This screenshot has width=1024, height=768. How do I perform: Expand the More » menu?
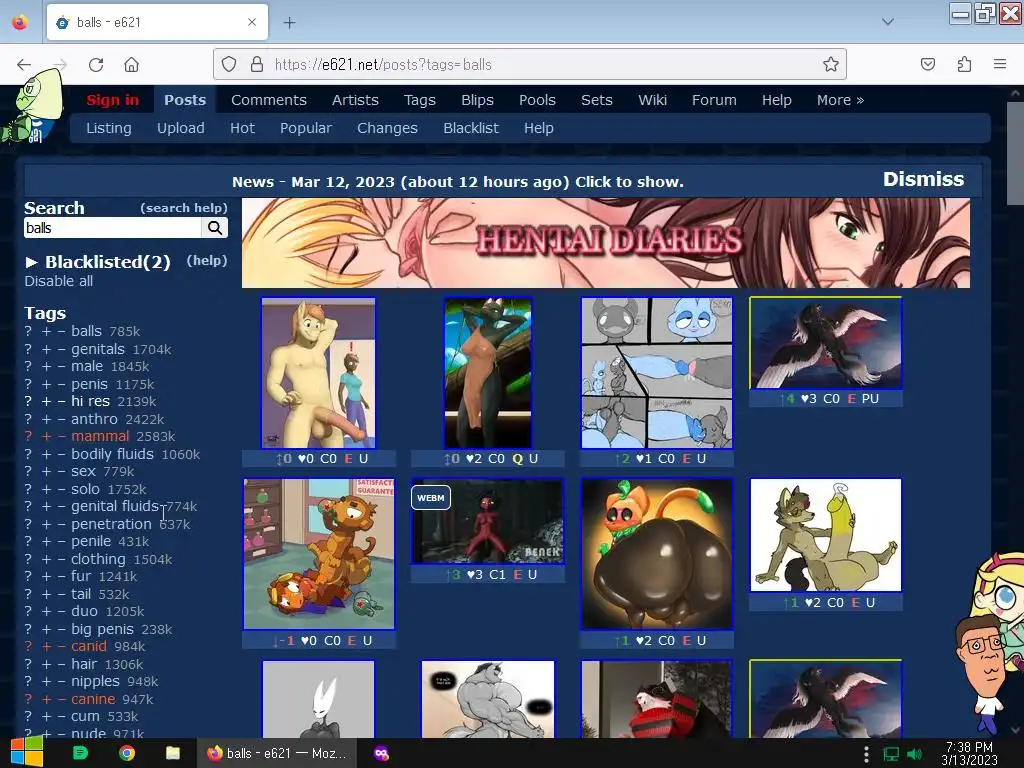pos(840,100)
